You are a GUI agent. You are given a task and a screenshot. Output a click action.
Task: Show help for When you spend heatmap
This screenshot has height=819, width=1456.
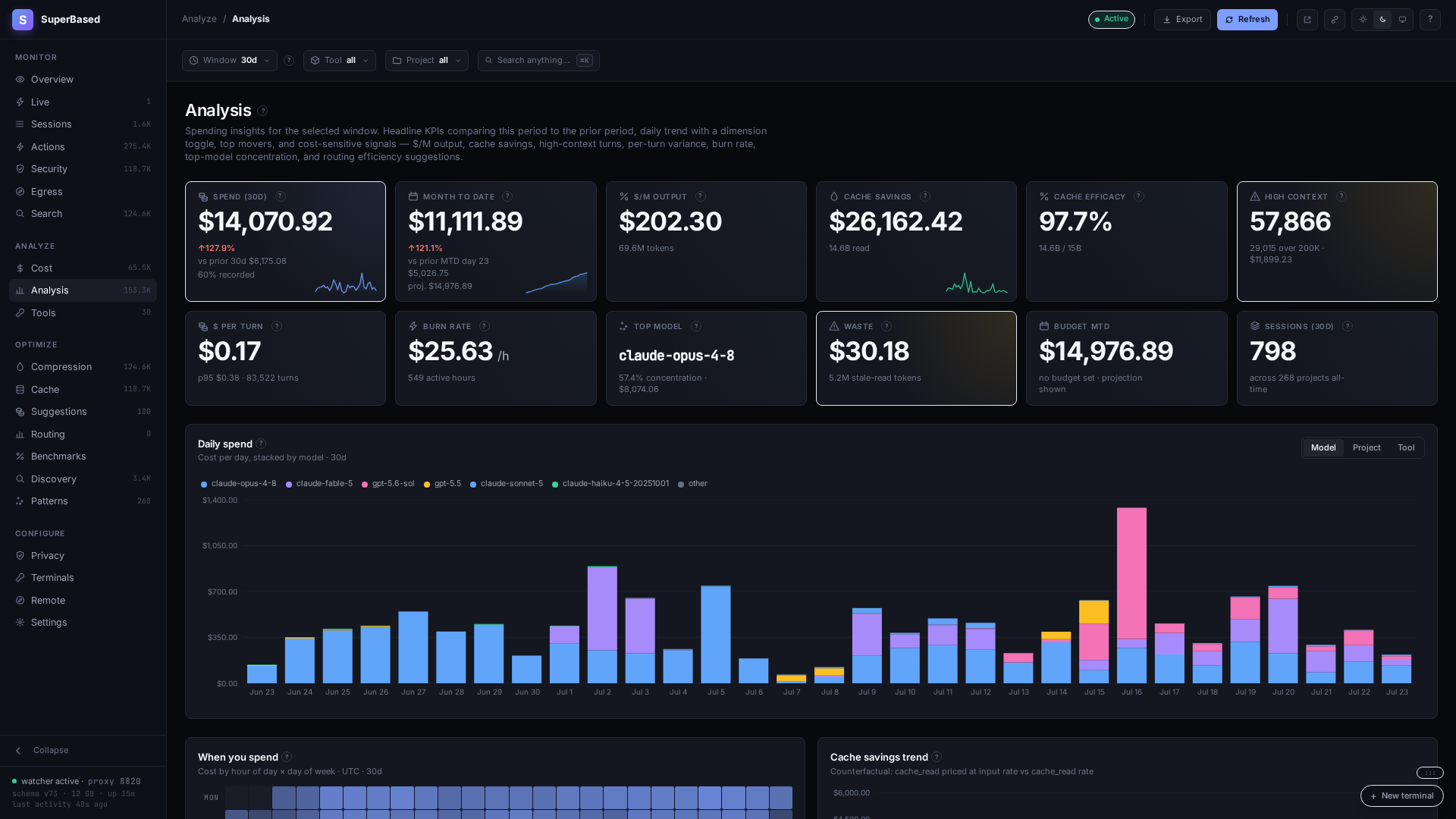coord(287,757)
